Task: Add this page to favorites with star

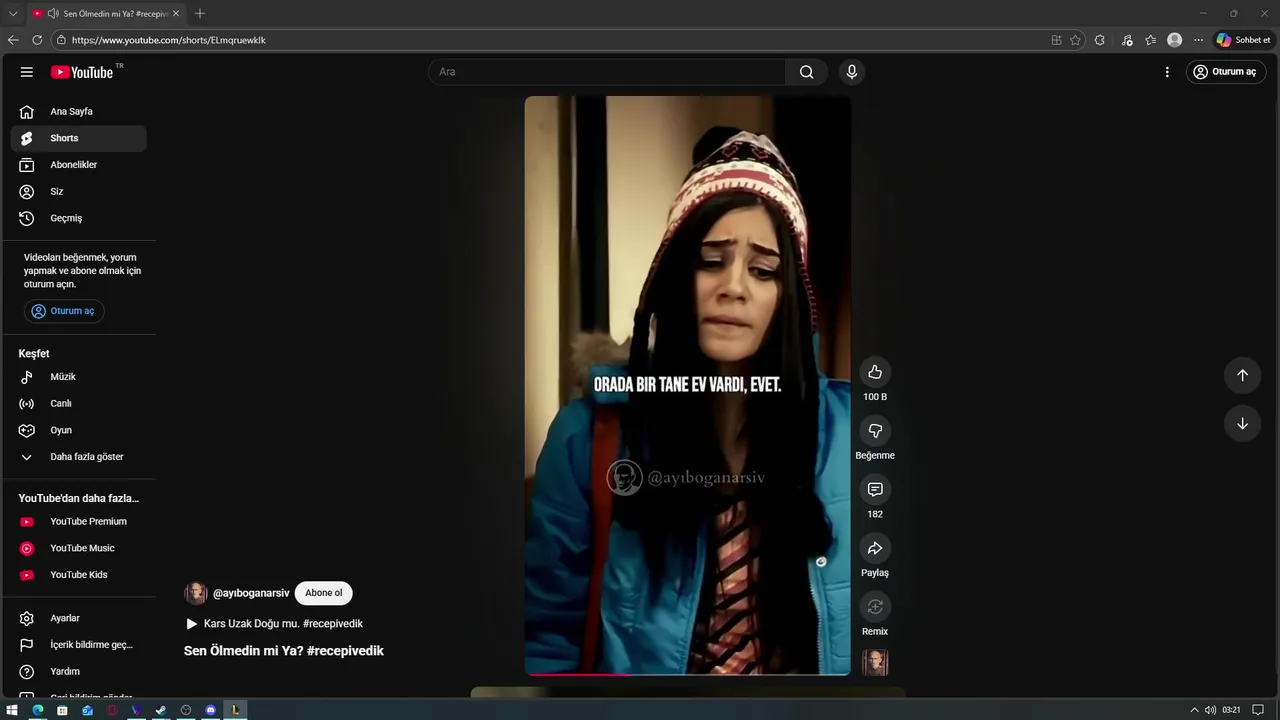Action: click(1075, 40)
